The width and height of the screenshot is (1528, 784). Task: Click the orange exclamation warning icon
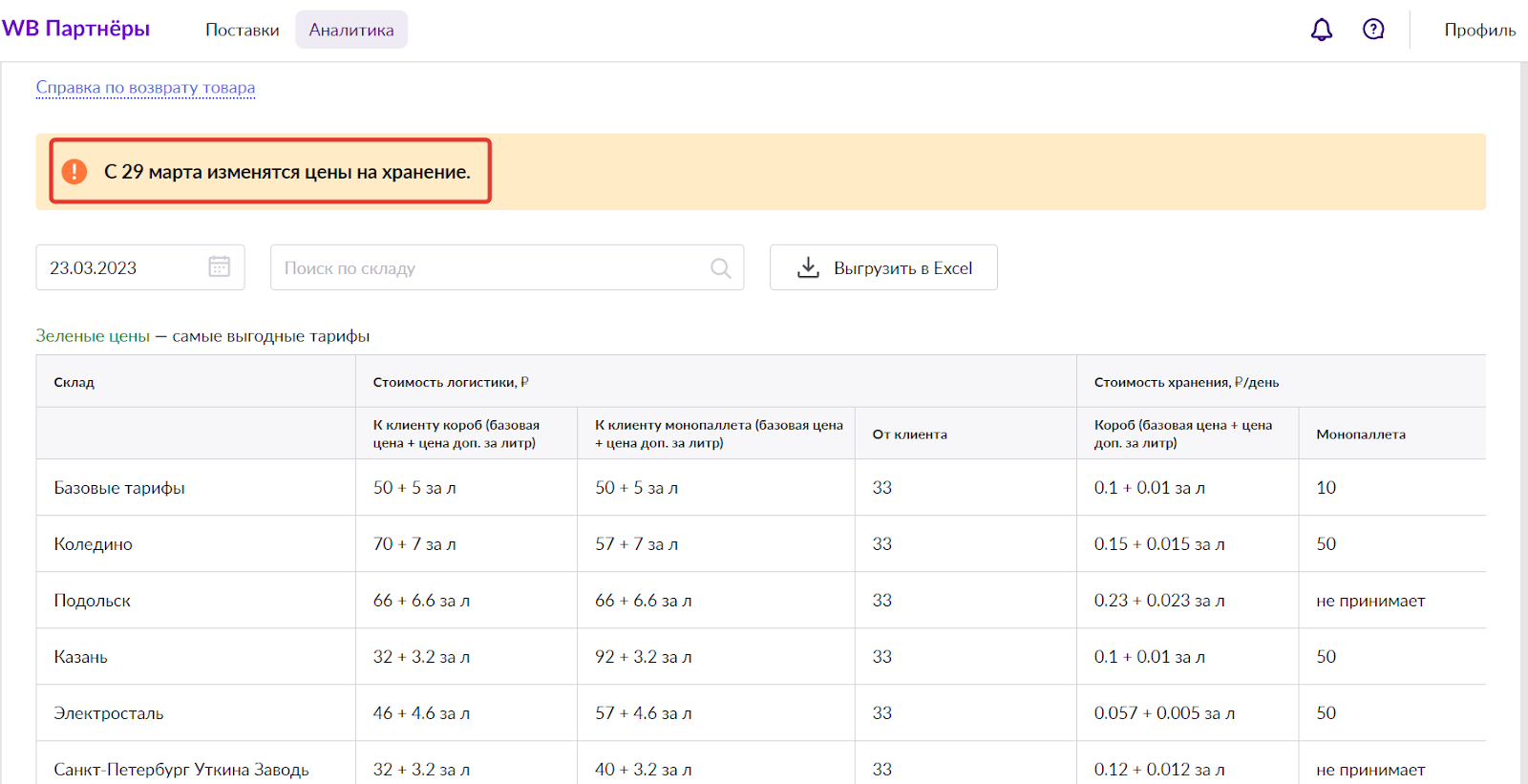click(74, 172)
